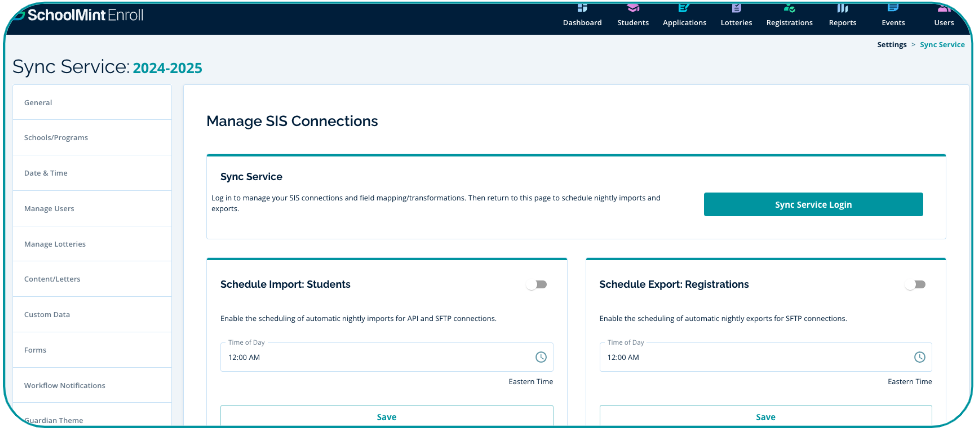Enable the Schedule Export: Registrations toggle
Viewport: 978px width, 434px height.
pyautogui.click(x=916, y=285)
